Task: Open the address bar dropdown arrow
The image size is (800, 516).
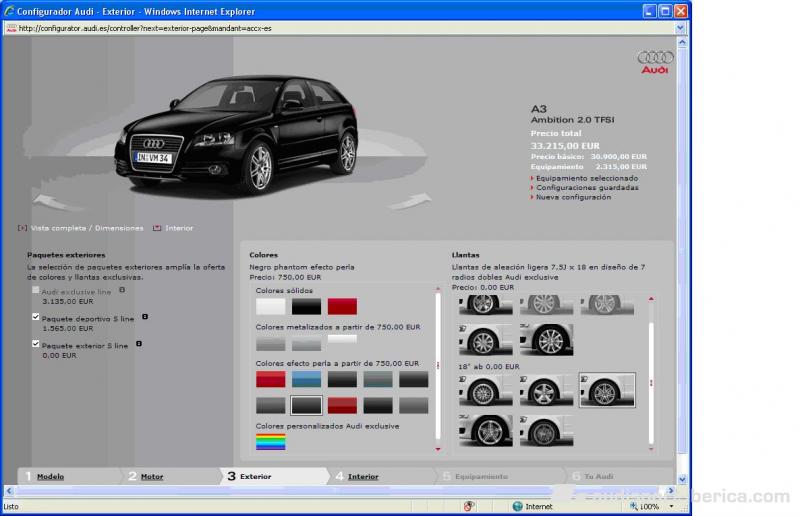Action: (x=680, y=29)
